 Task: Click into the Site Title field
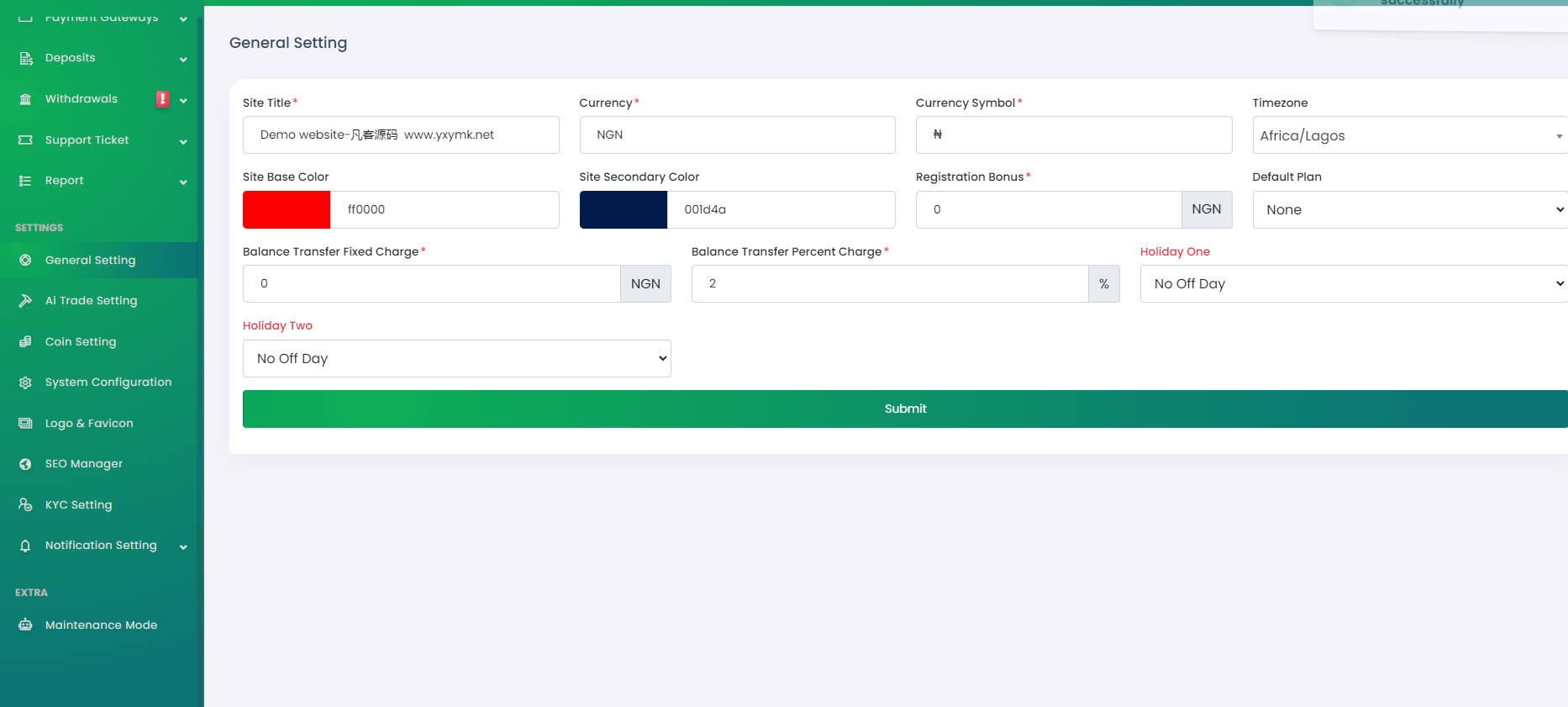point(401,135)
